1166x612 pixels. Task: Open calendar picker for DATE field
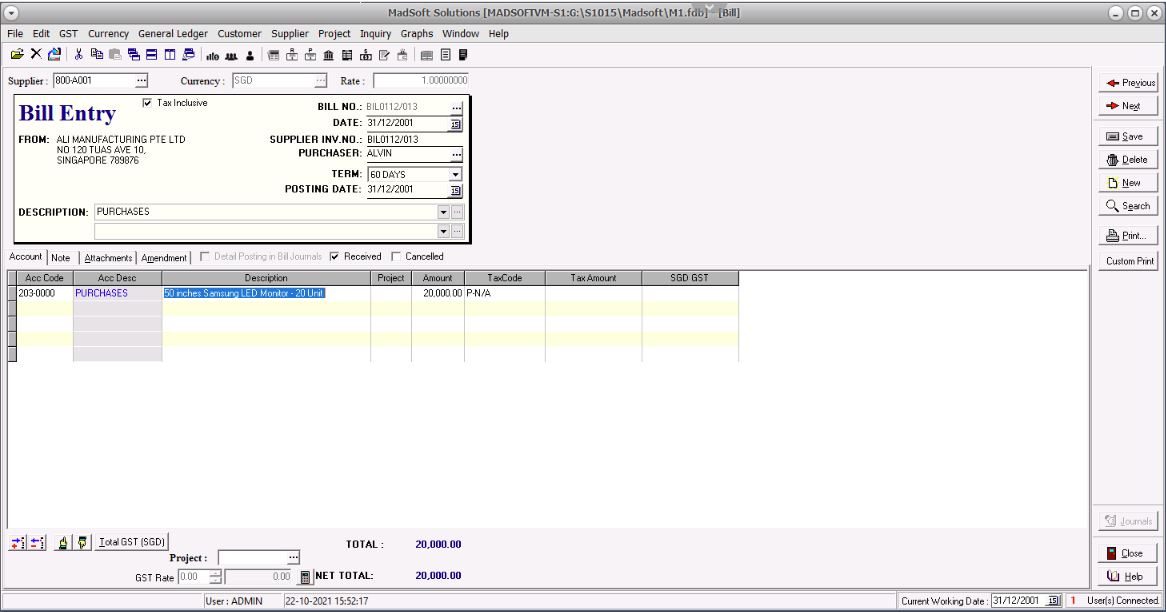(x=456, y=124)
